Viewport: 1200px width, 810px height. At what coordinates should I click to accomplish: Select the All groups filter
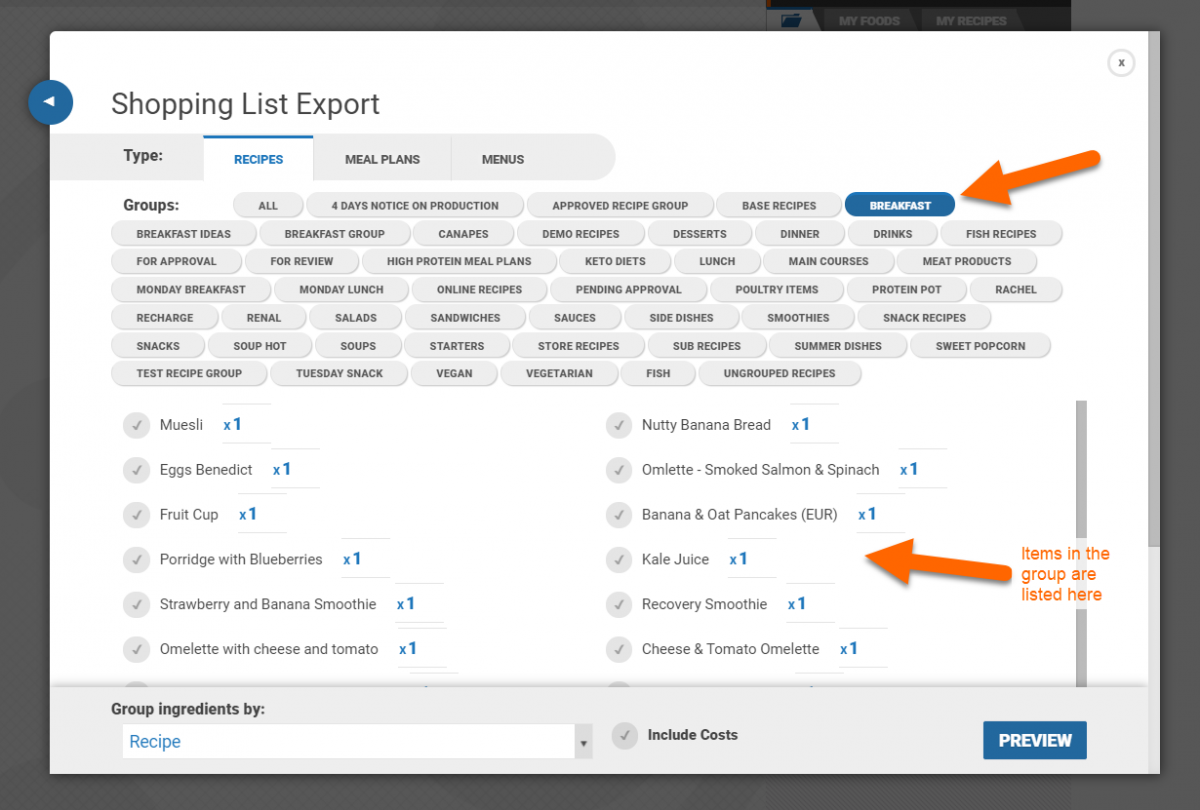coord(268,206)
